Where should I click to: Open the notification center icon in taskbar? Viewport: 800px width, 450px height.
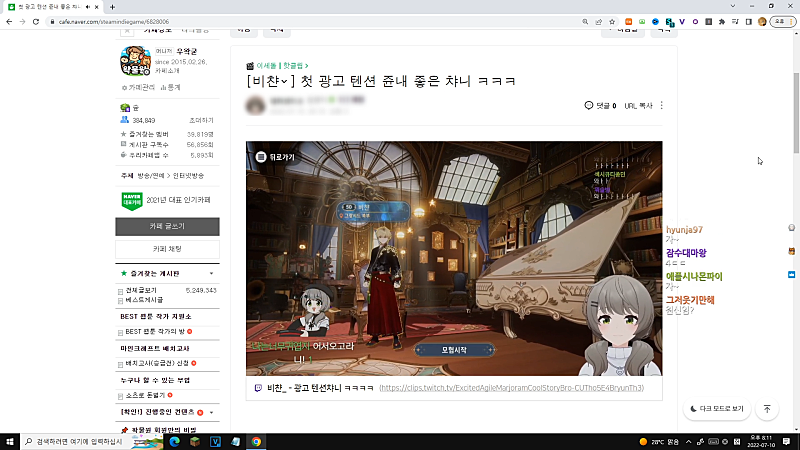[787, 442]
